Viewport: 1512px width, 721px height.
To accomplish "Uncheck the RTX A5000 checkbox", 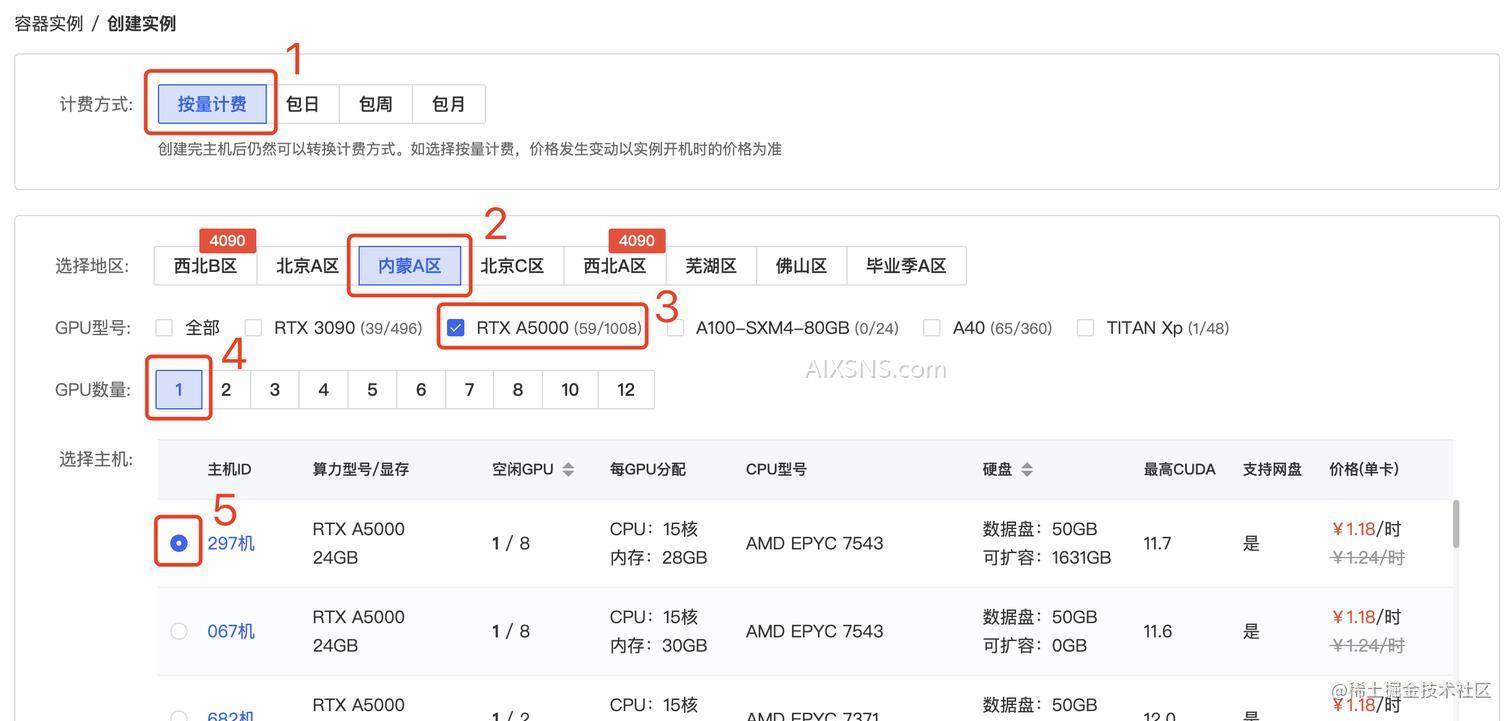I will (x=454, y=326).
